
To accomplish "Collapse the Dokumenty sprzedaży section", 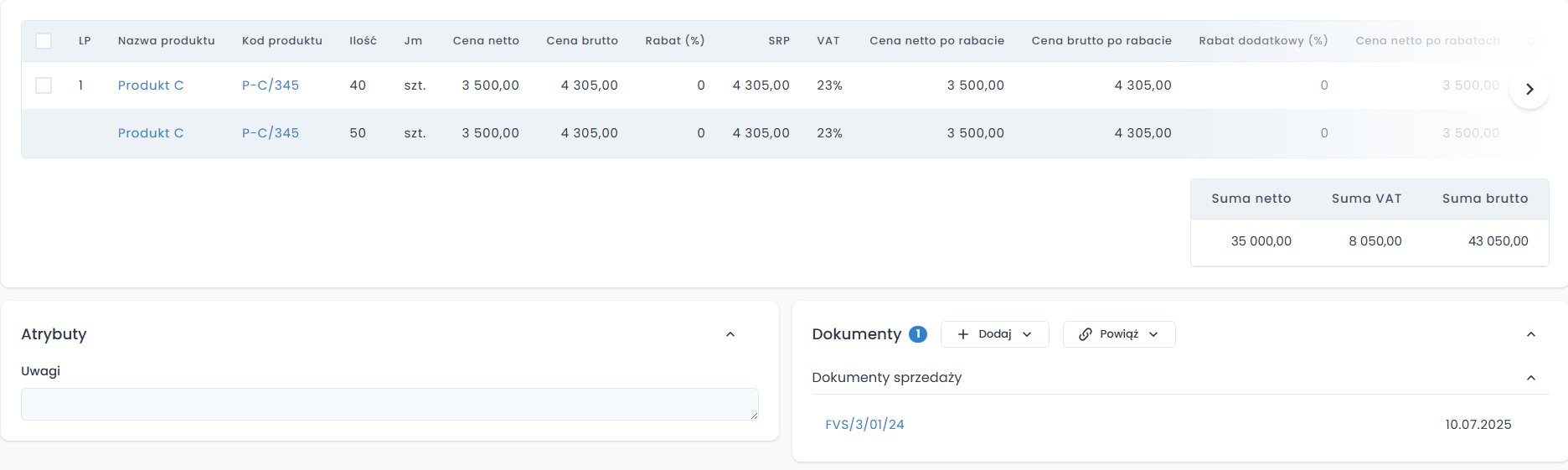I will coord(1531,378).
